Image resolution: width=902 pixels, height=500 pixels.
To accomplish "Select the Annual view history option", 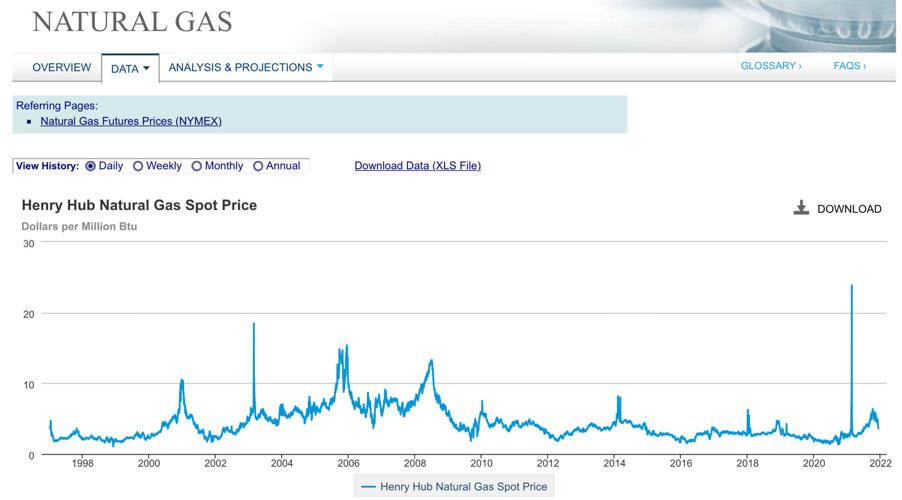I will tap(258, 166).
